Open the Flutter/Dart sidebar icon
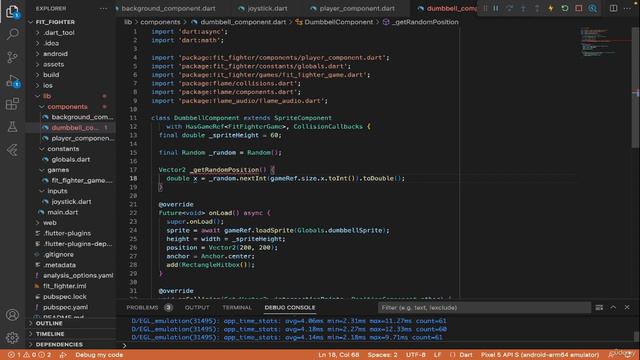 point(12,150)
